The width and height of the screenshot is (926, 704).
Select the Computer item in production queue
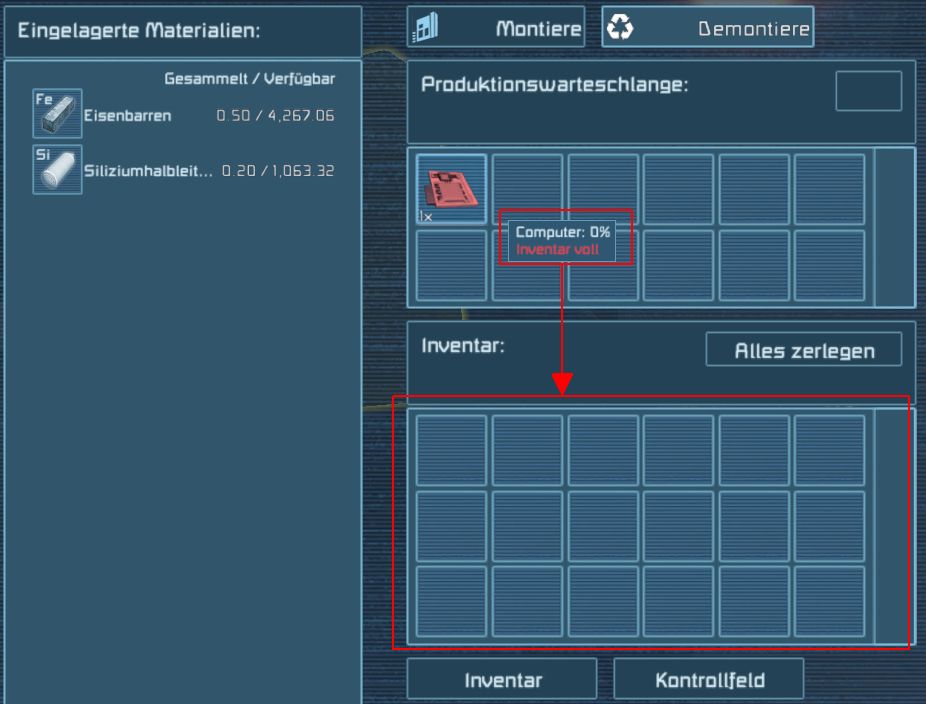coord(451,188)
